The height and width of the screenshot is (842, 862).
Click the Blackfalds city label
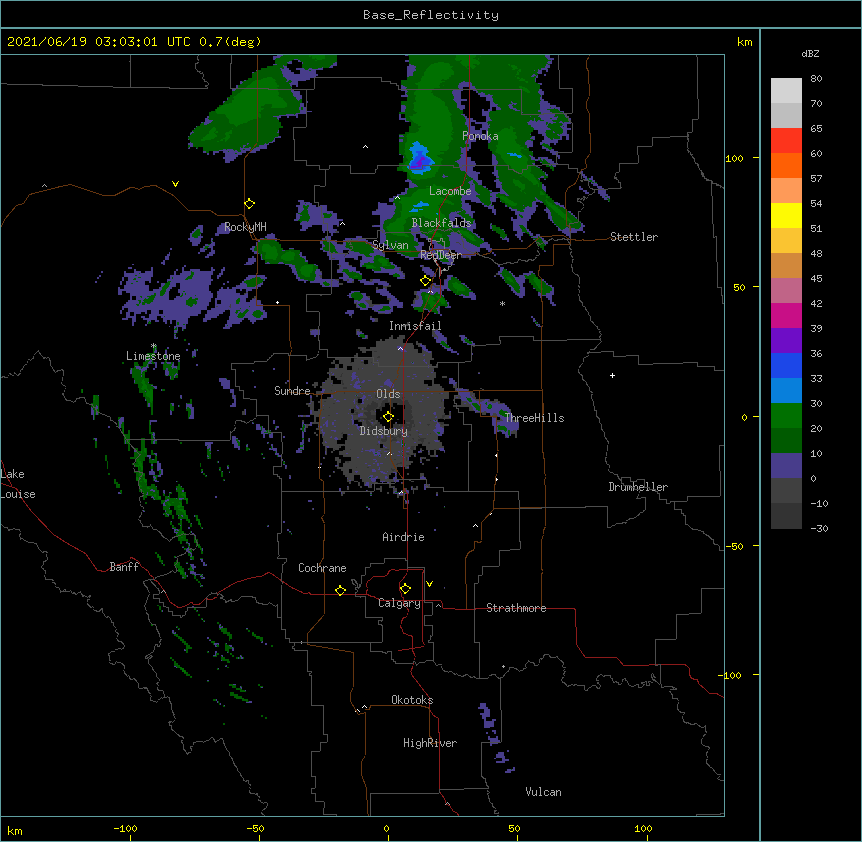(441, 223)
